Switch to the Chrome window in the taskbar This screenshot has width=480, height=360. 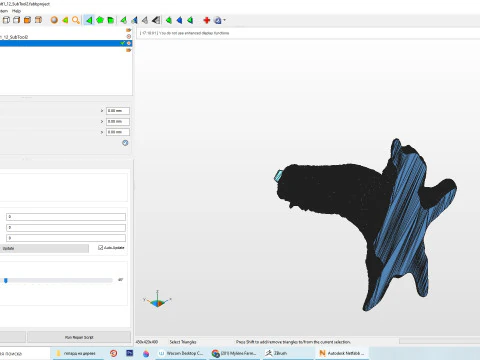(x=235, y=353)
